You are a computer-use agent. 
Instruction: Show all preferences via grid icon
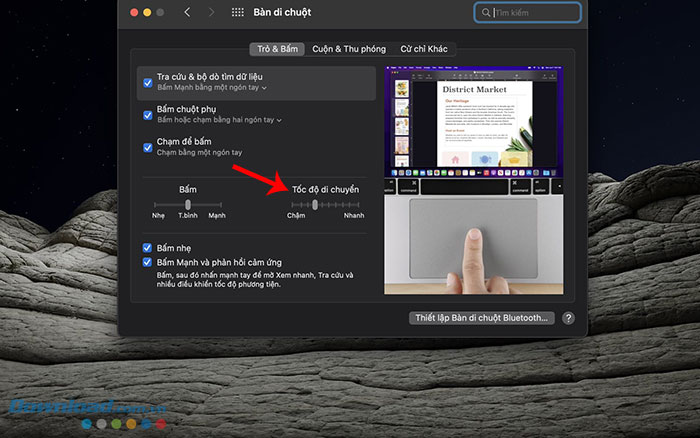coord(238,13)
